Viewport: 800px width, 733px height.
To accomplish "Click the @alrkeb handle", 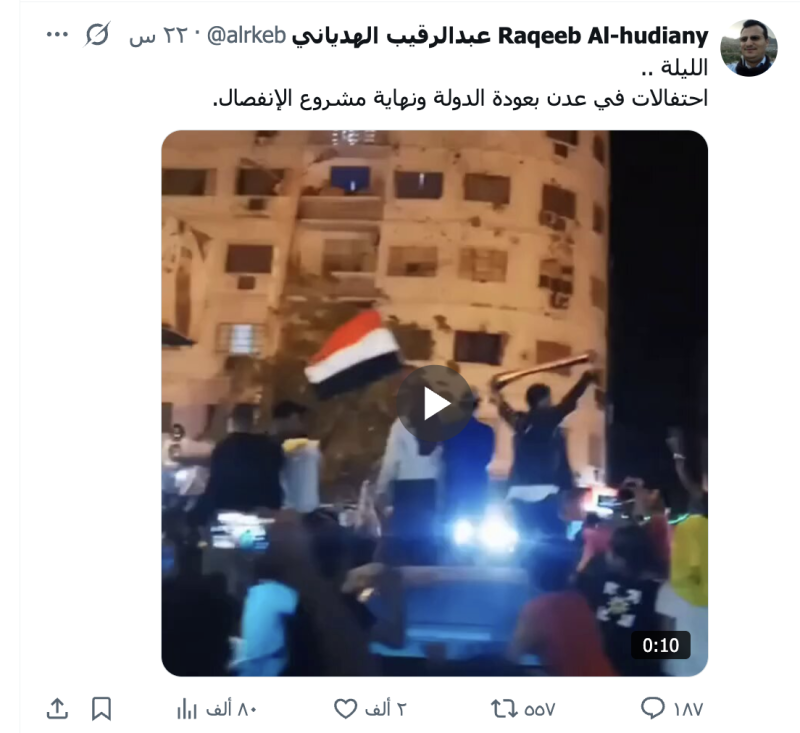I will click(x=246, y=35).
